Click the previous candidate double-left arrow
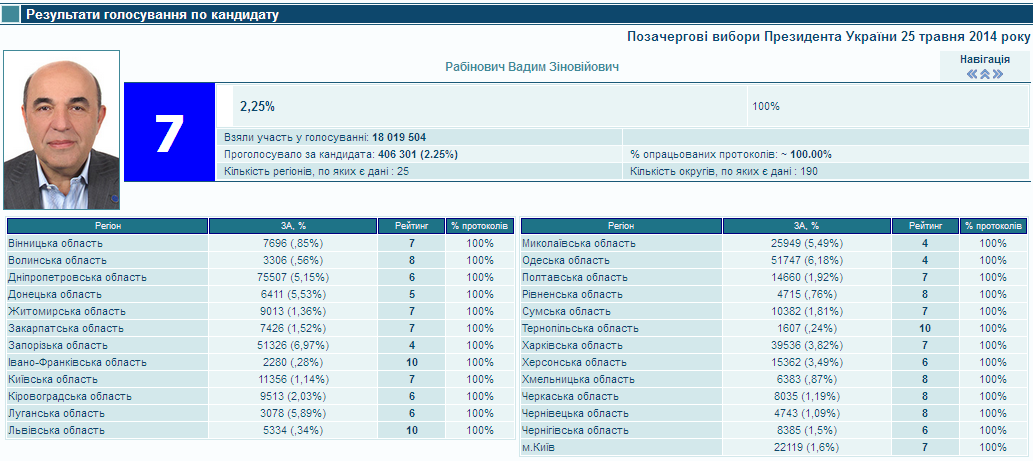This screenshot has width=1033, height=461. [972, 74]
